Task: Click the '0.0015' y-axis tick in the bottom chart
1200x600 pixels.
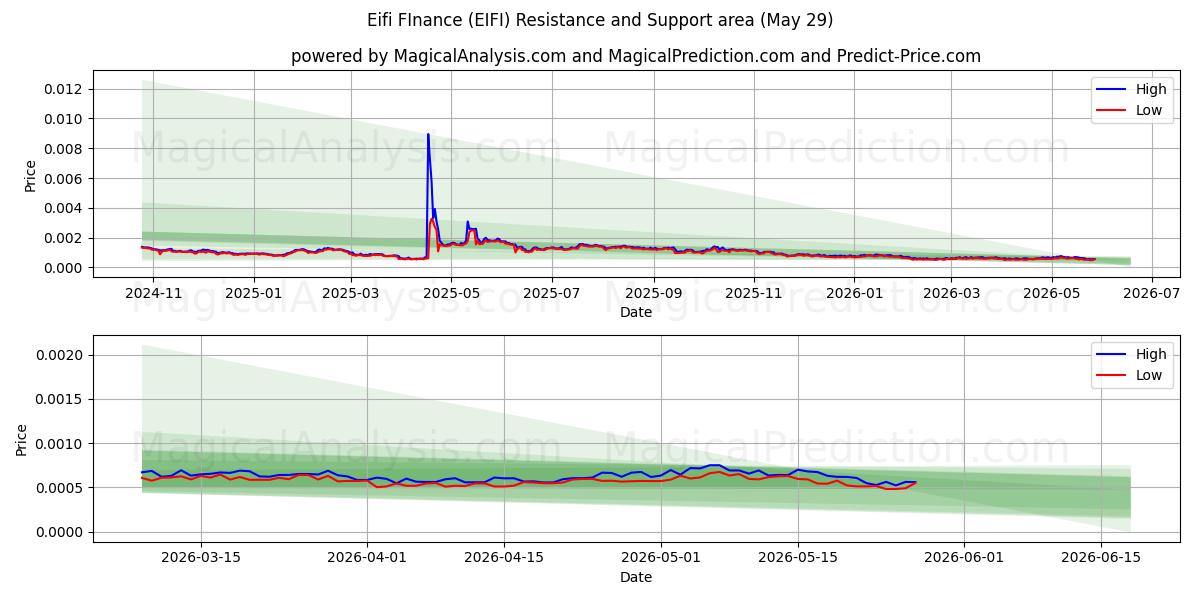Action: 59,399
